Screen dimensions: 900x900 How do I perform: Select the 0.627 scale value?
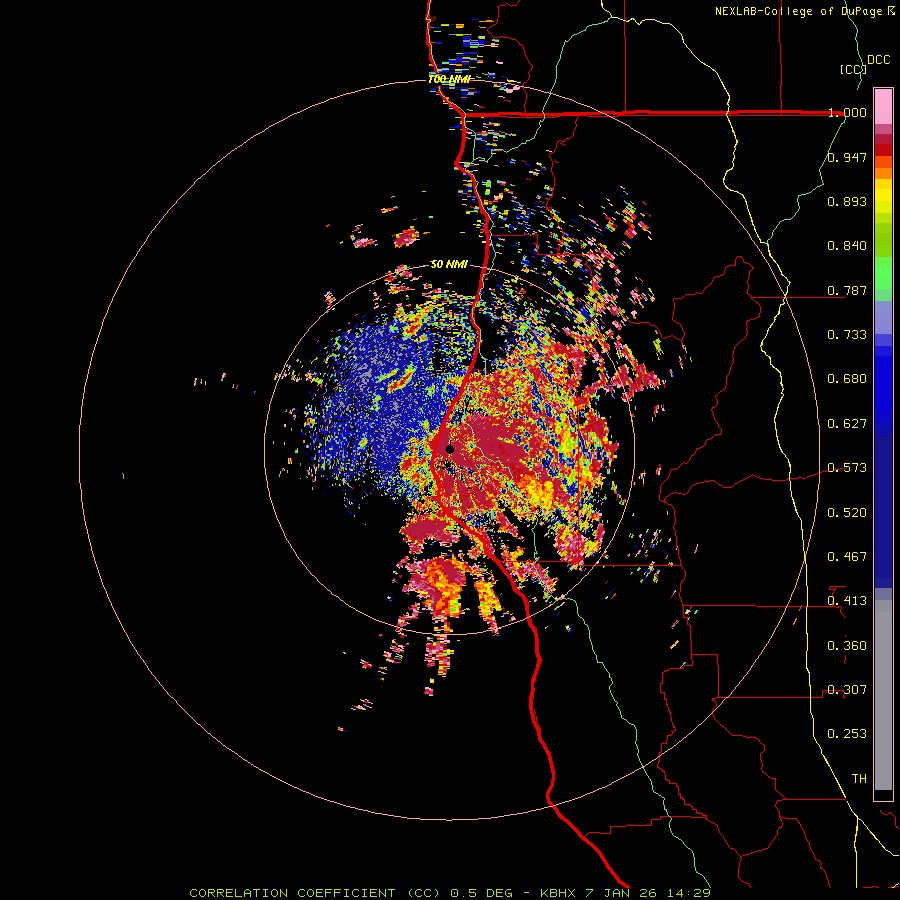[847, 424]
